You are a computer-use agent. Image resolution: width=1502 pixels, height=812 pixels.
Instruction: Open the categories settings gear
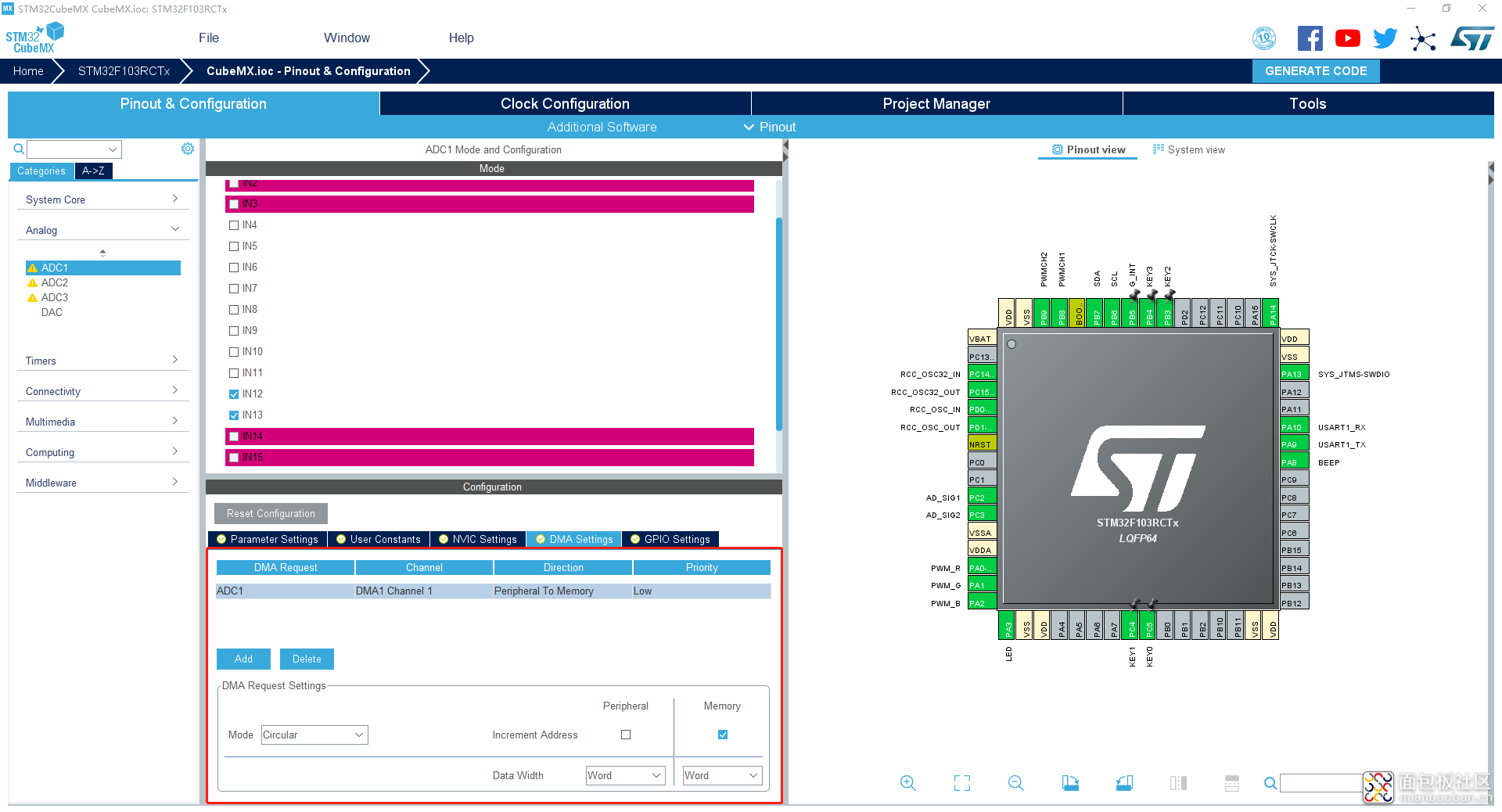pyautogui.click(x=188, y=149)
